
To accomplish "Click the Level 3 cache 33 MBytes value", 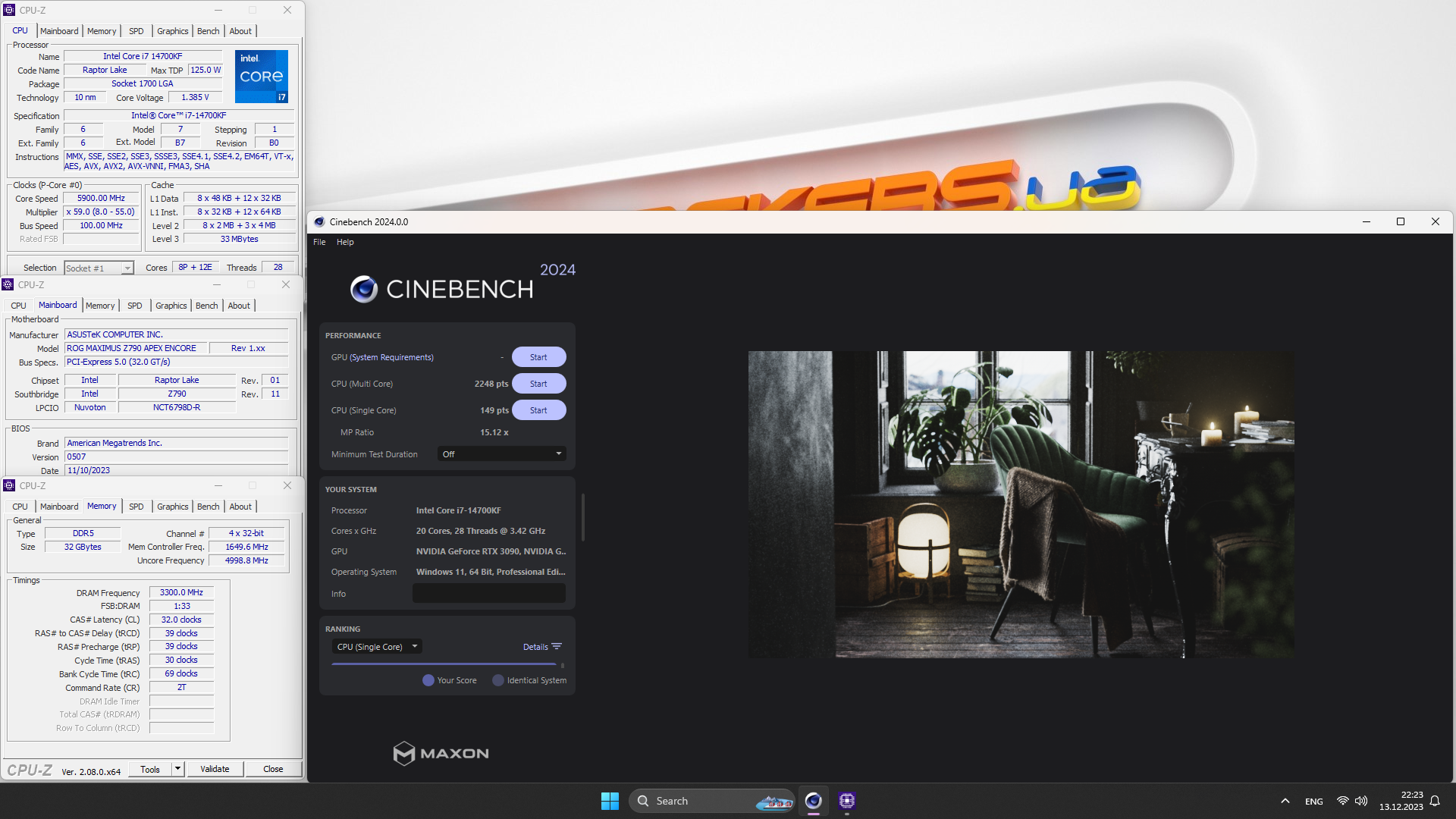I will pyautogui.click(x=239, y=239).
